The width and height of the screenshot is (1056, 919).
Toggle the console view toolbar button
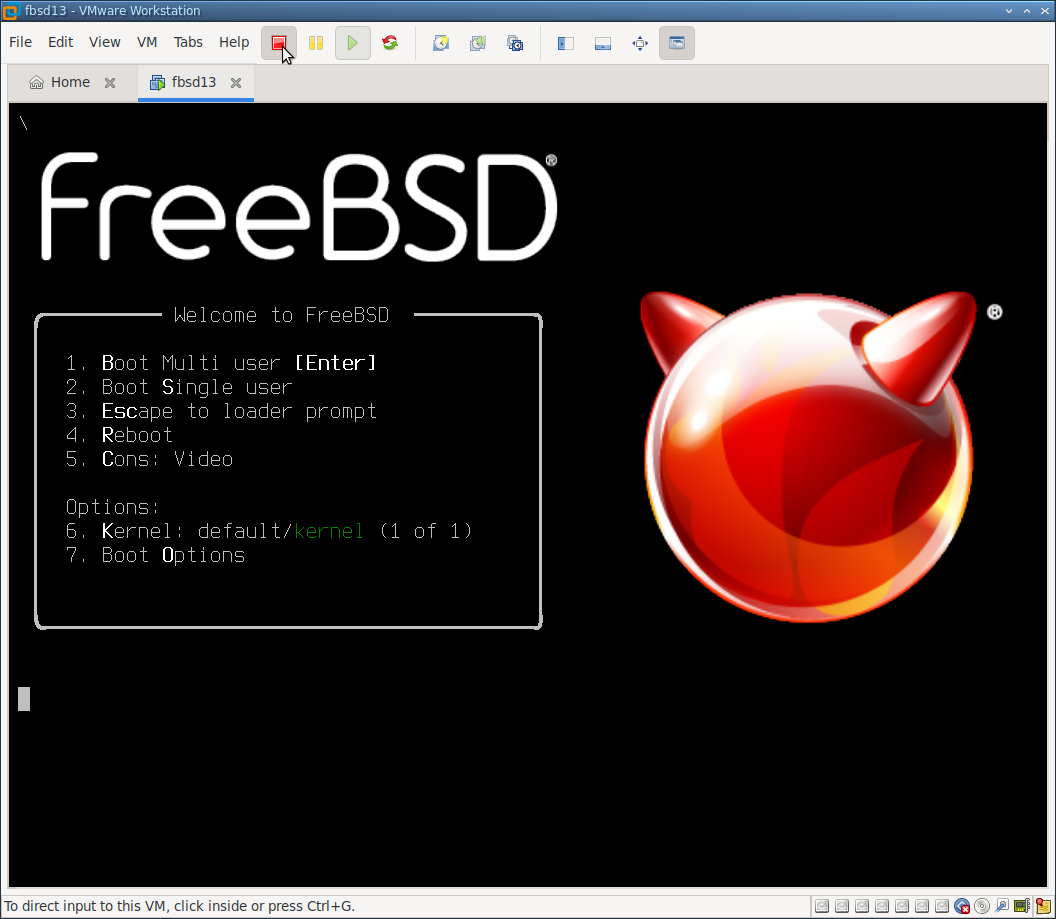coord(677,43)
